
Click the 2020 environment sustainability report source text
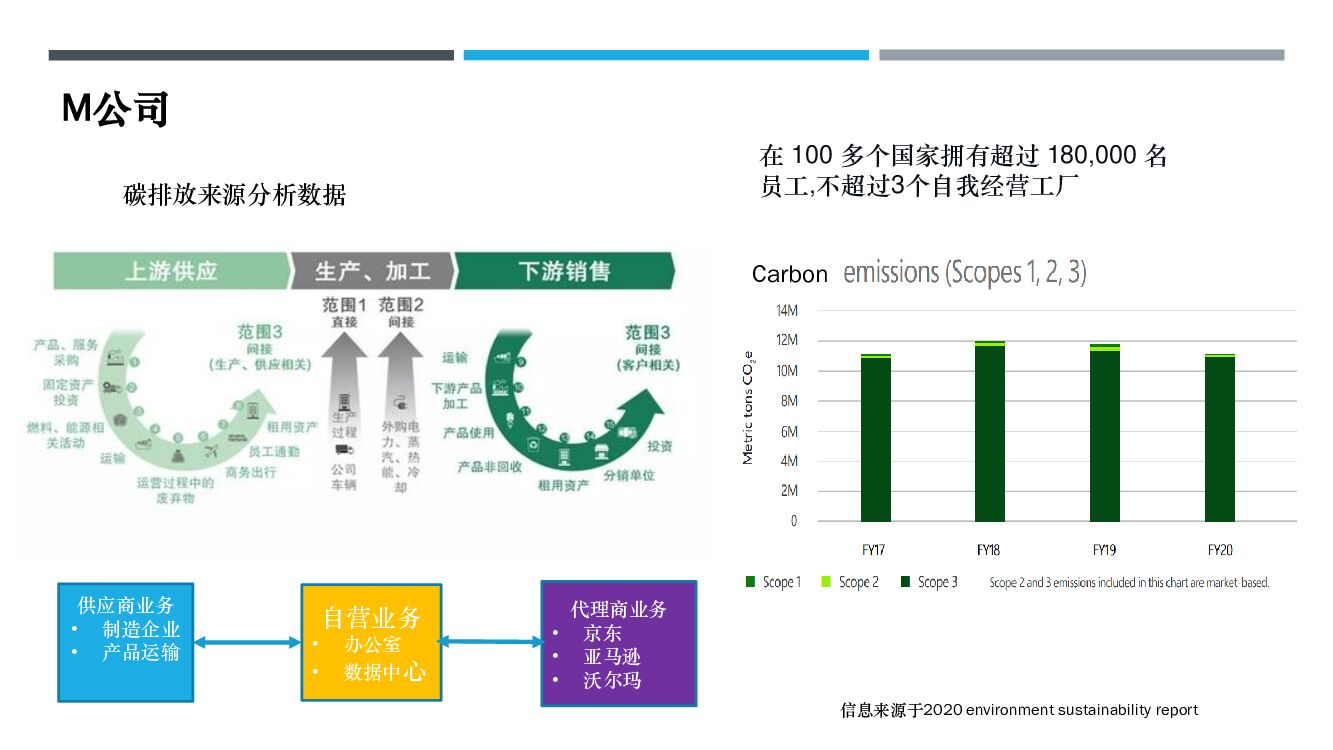[1019, 710]
